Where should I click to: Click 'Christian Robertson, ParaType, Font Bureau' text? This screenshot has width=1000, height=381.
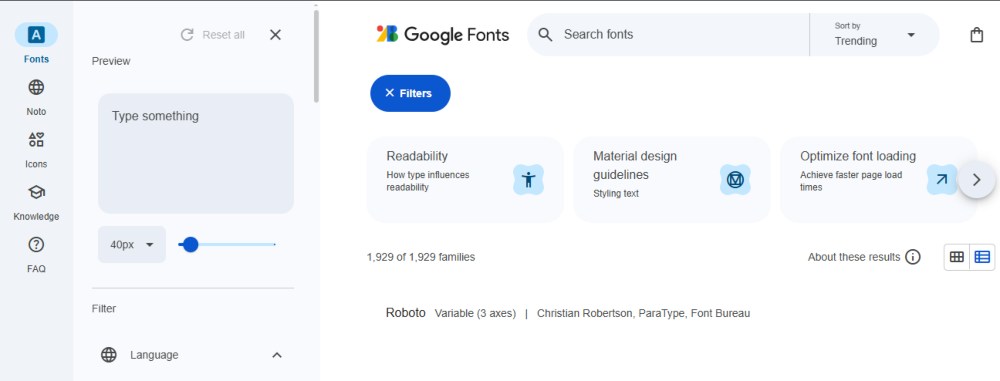pyautogui.click(x=643, y=313)
